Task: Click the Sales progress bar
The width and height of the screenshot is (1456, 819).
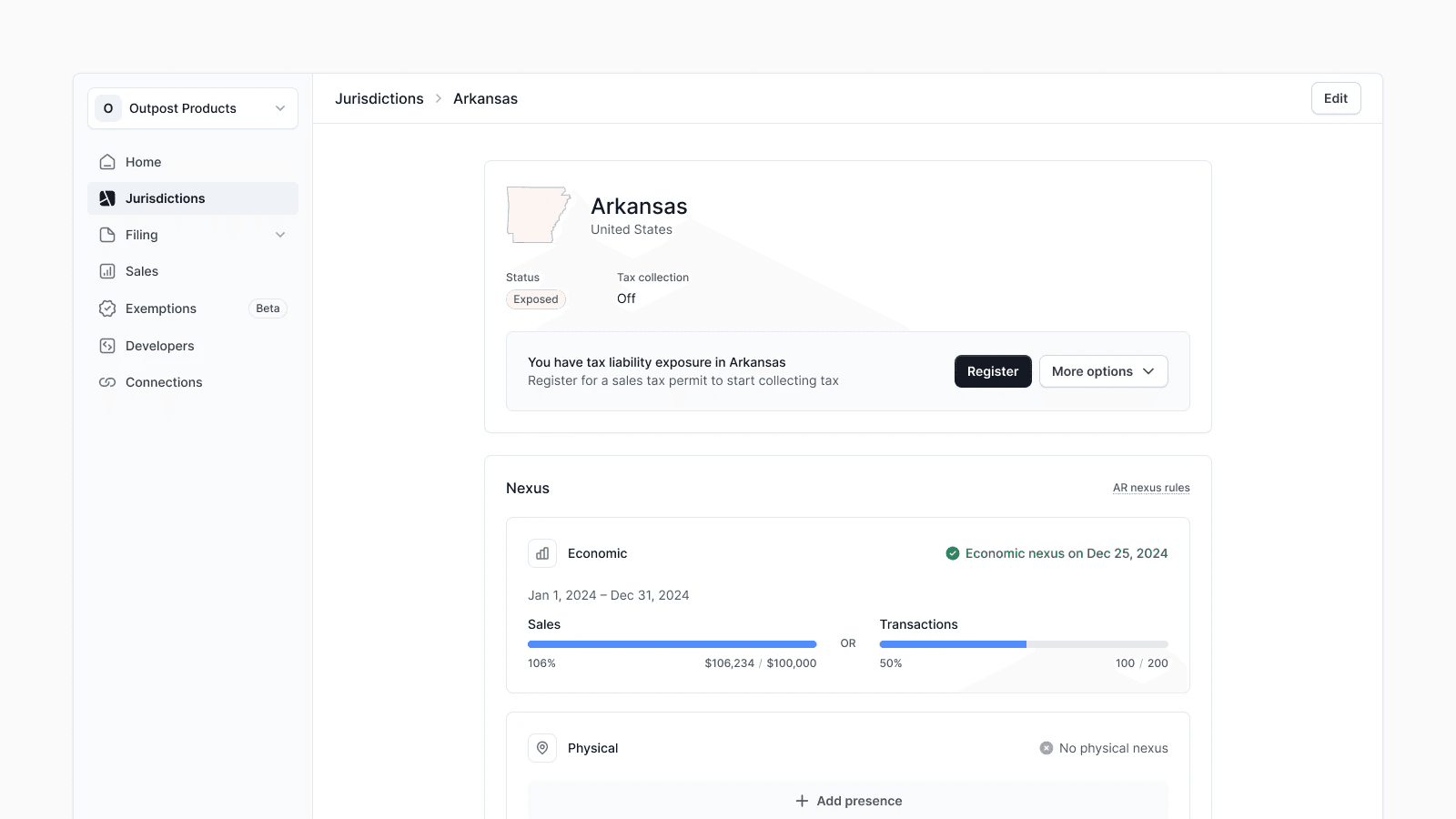Action: [672, 644]
